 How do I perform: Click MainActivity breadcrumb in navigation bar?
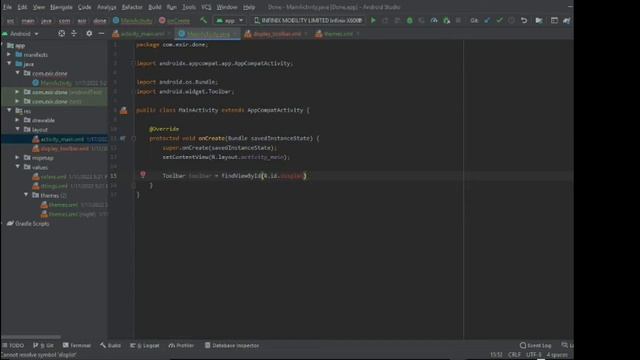tap(133, 20)
